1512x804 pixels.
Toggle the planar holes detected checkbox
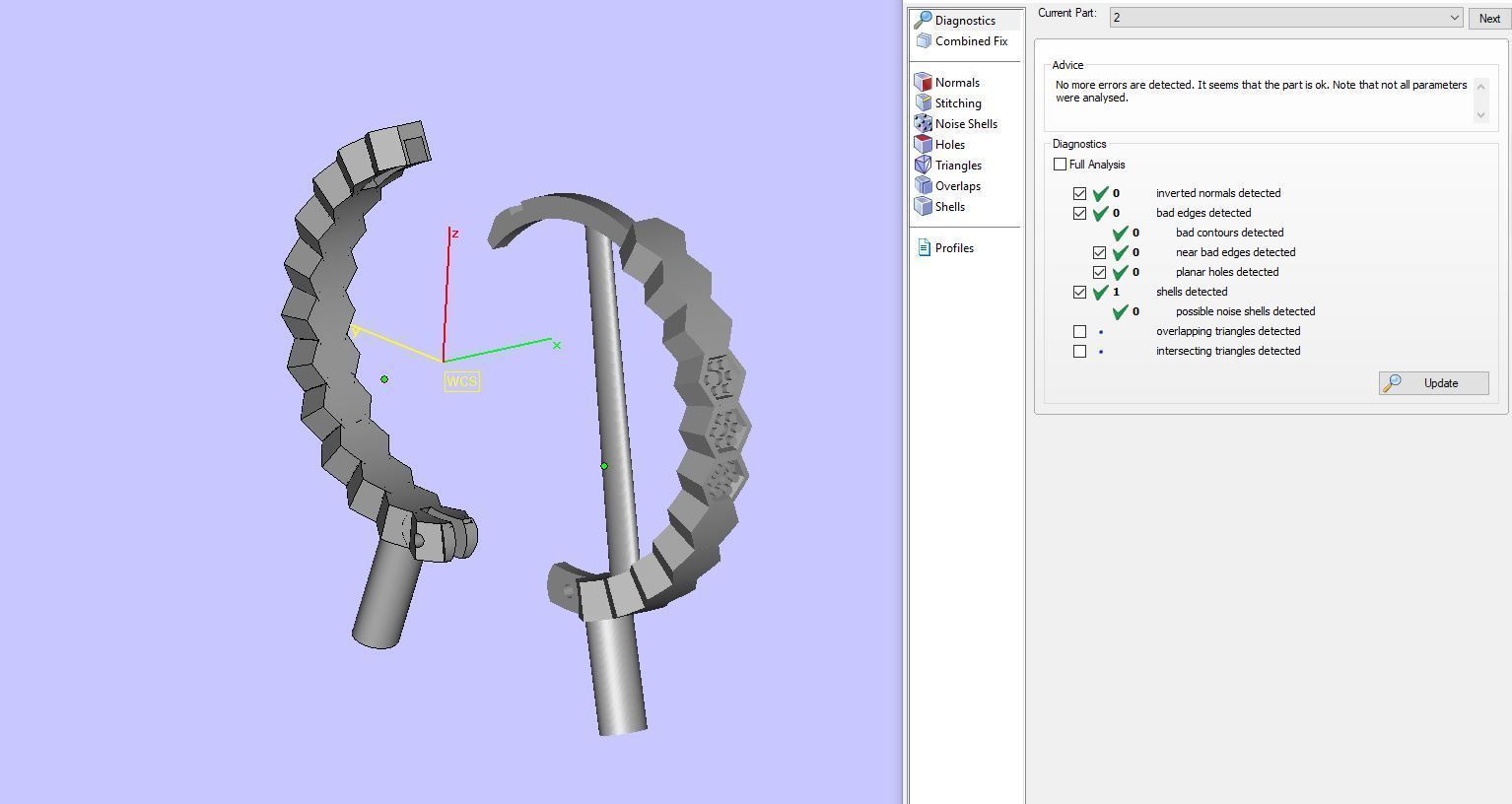[1099, 272]
